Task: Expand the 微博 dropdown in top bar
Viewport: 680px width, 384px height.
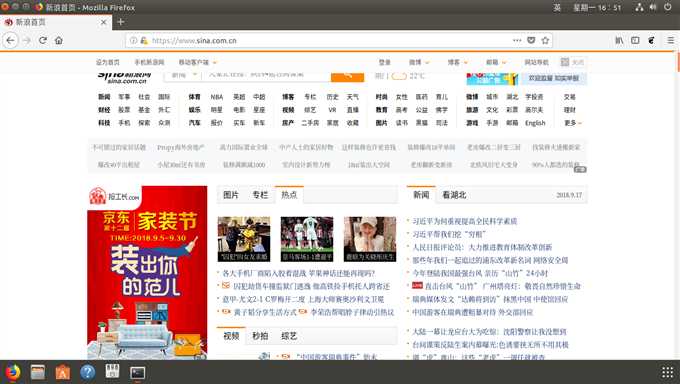Action: tap(419, 62)
